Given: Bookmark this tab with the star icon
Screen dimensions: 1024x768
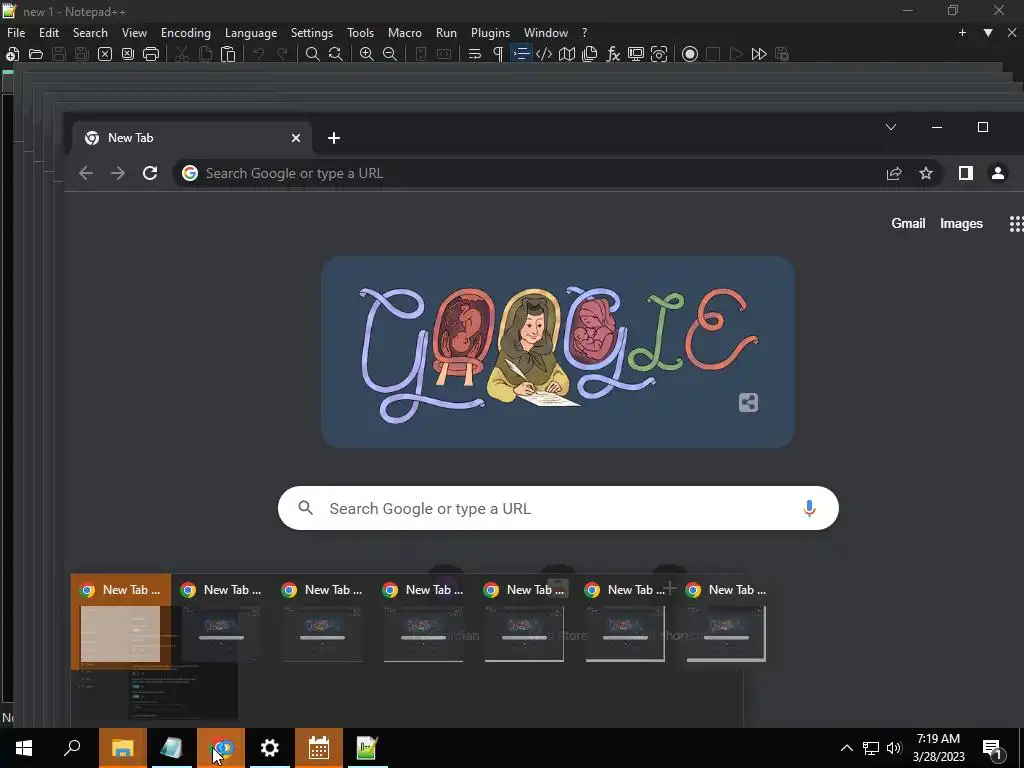Looking at the screenshot, I should [926, 173].
